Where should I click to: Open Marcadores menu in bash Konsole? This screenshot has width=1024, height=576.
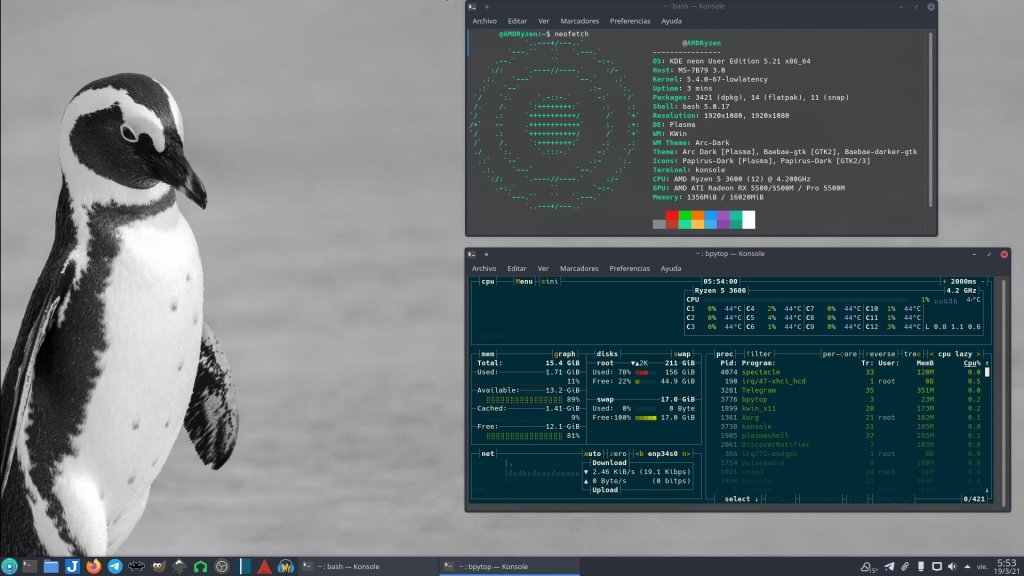pos(580,20)
